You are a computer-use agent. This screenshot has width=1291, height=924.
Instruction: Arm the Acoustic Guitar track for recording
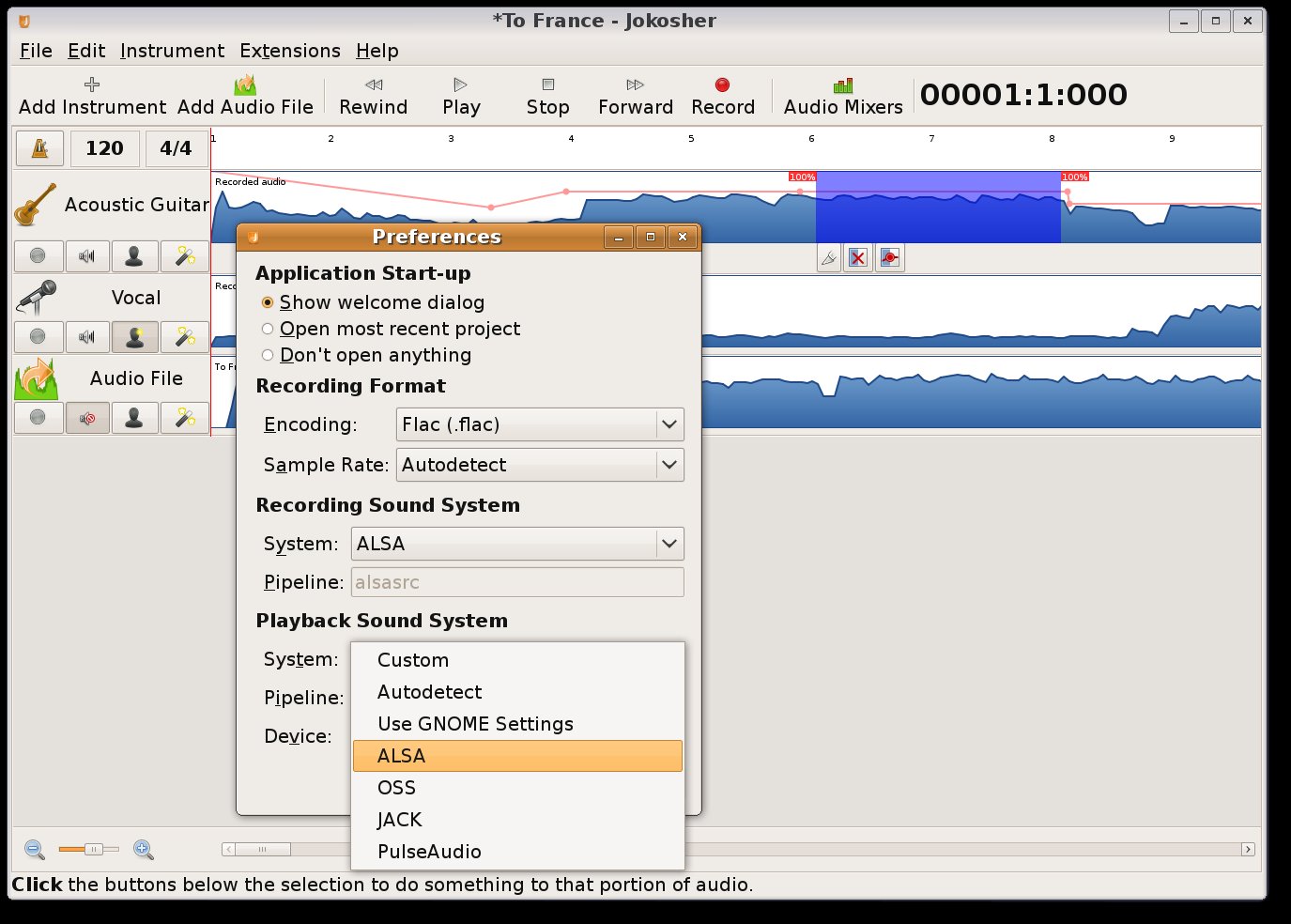coord(38,255)
